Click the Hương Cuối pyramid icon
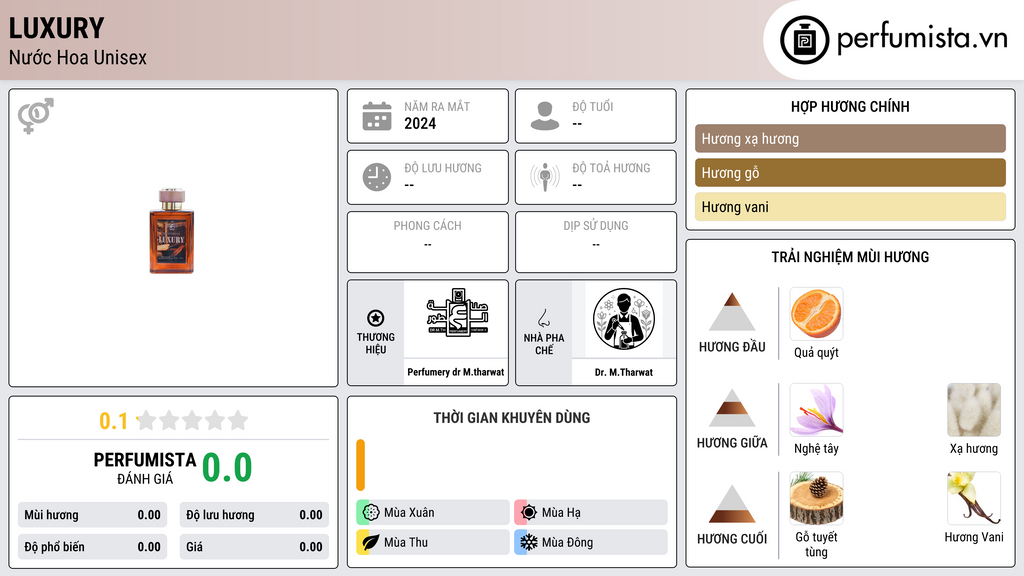Image resolution: width=1024 pixels, height=576 pixels. tap(732, 504)
